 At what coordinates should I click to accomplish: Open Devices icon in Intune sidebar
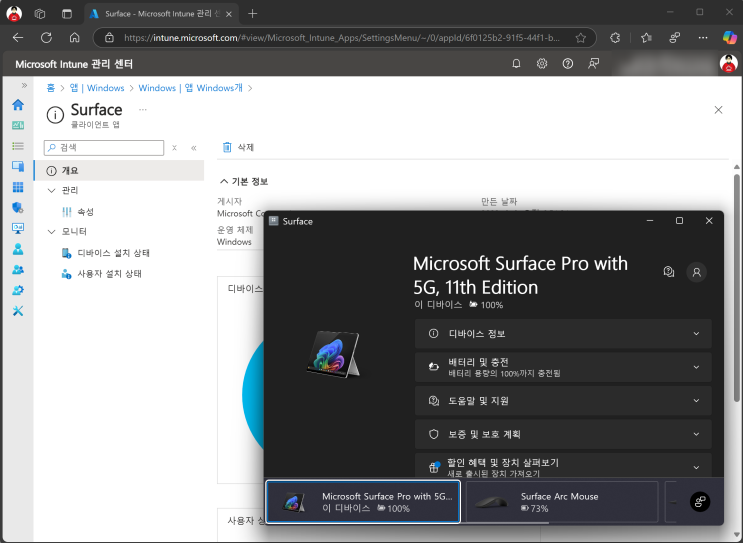tap(18, 166)
